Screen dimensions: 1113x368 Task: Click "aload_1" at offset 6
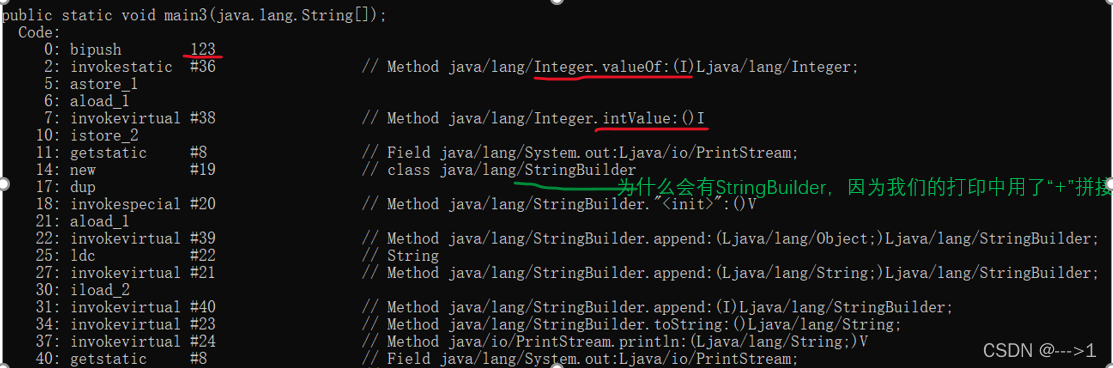[x=99, y=102]
